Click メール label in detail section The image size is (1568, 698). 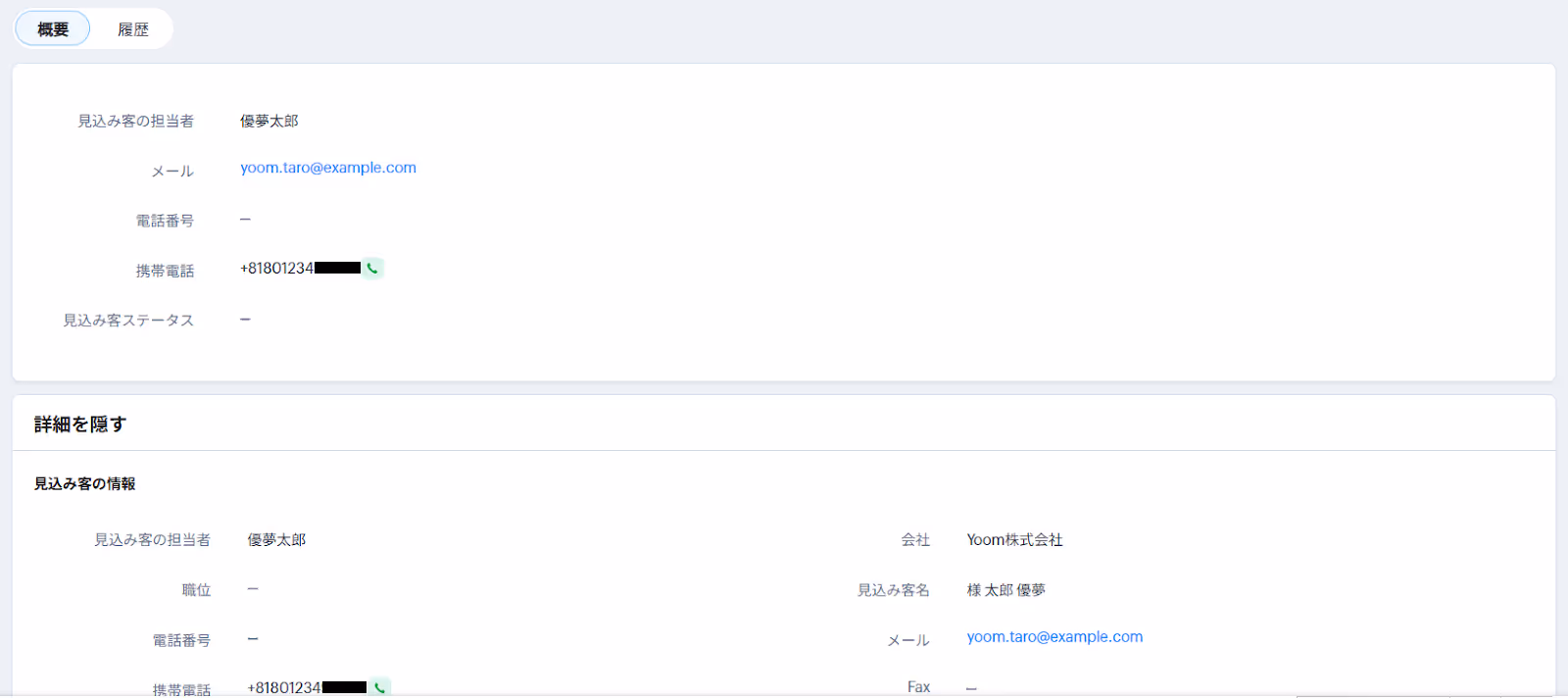pyautogui.click(x=908, y=640)
